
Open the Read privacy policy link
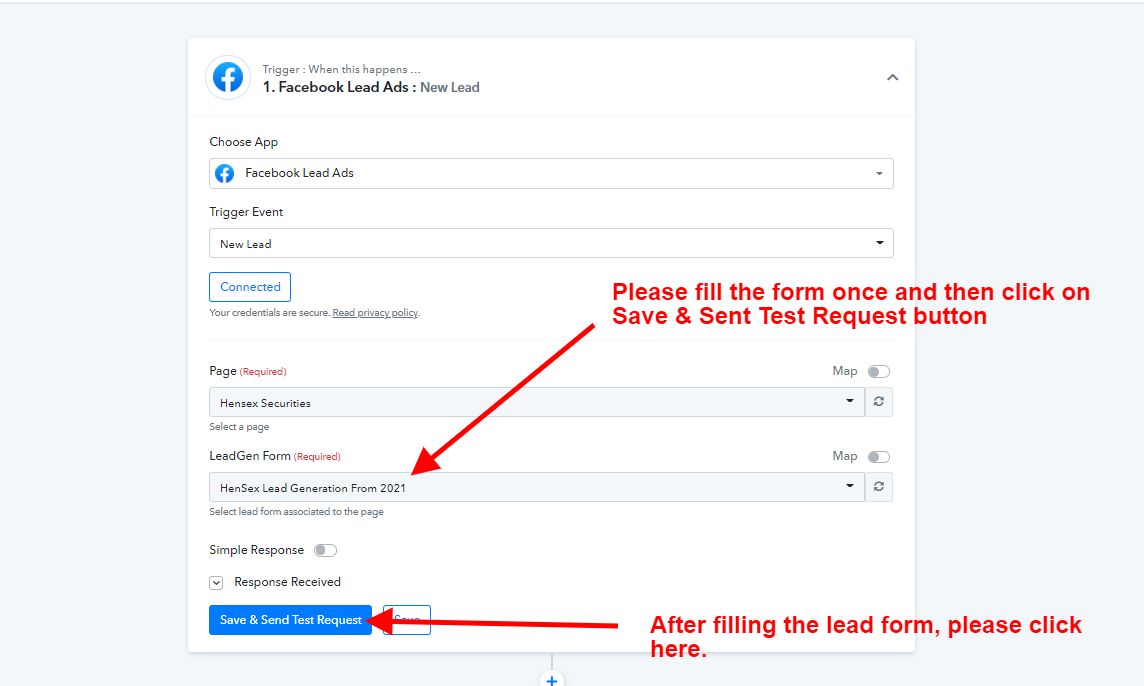[375, 312]
